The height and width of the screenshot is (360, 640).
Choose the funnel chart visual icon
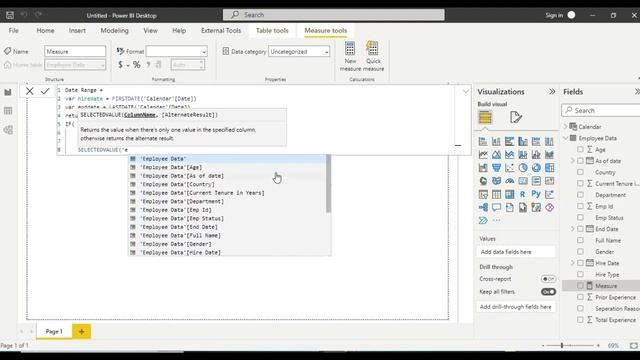click(496, 168)
